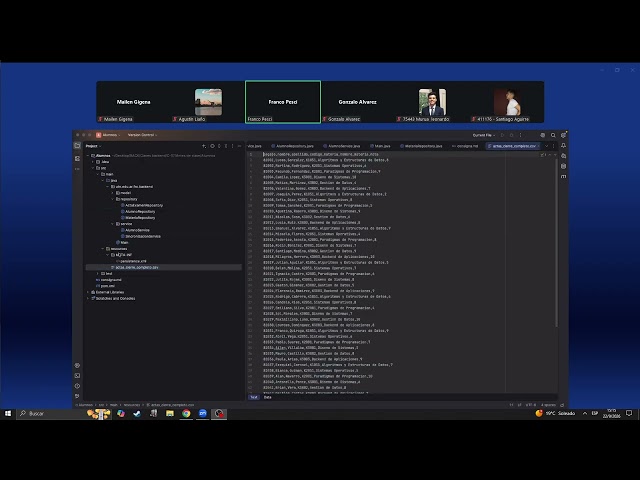Open more run actions kebab menu
Screen dimensions: 640x480
pos(520,135)
